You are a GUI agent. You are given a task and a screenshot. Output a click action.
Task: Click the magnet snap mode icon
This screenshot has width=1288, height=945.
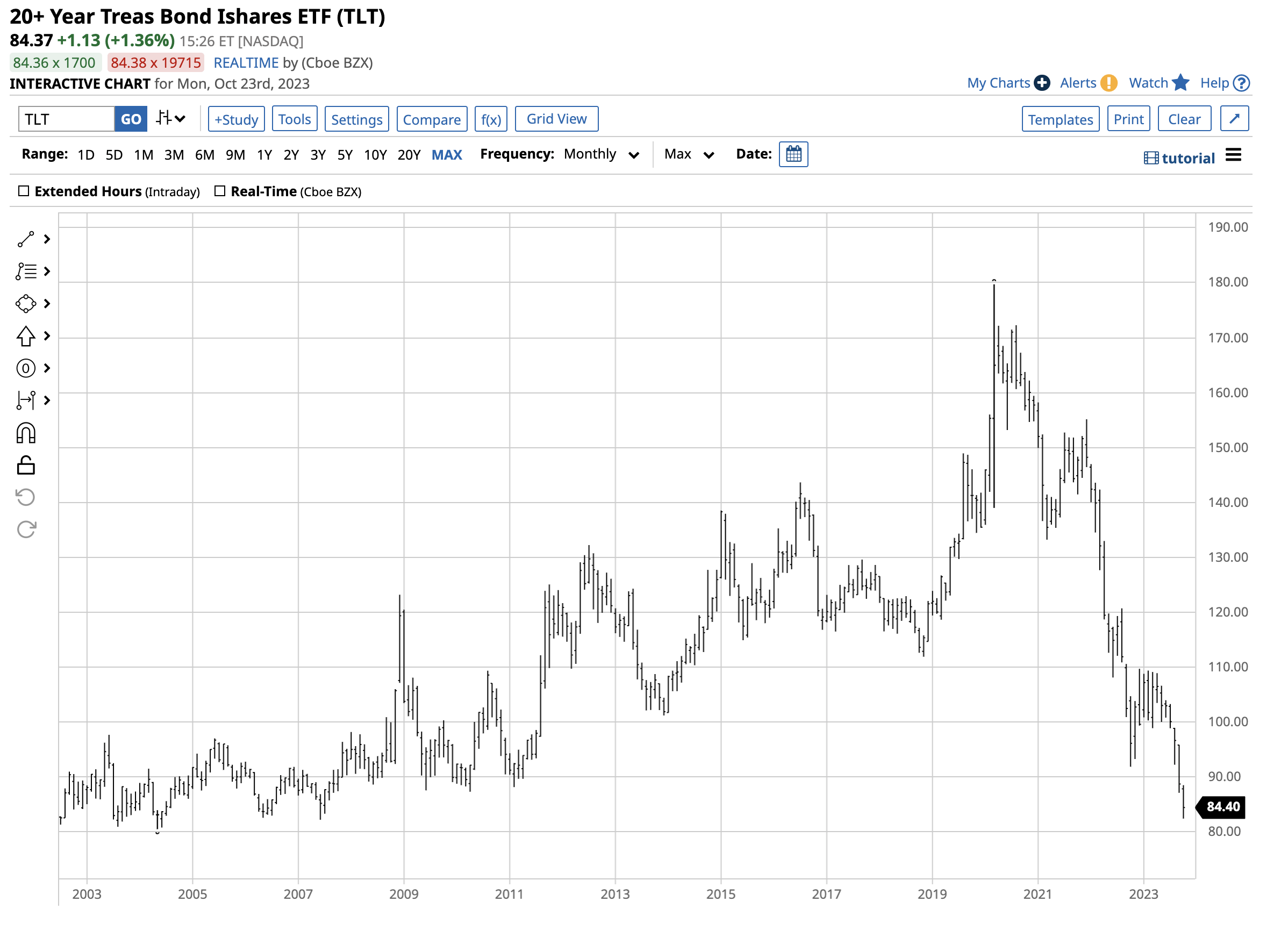(26, 434)
